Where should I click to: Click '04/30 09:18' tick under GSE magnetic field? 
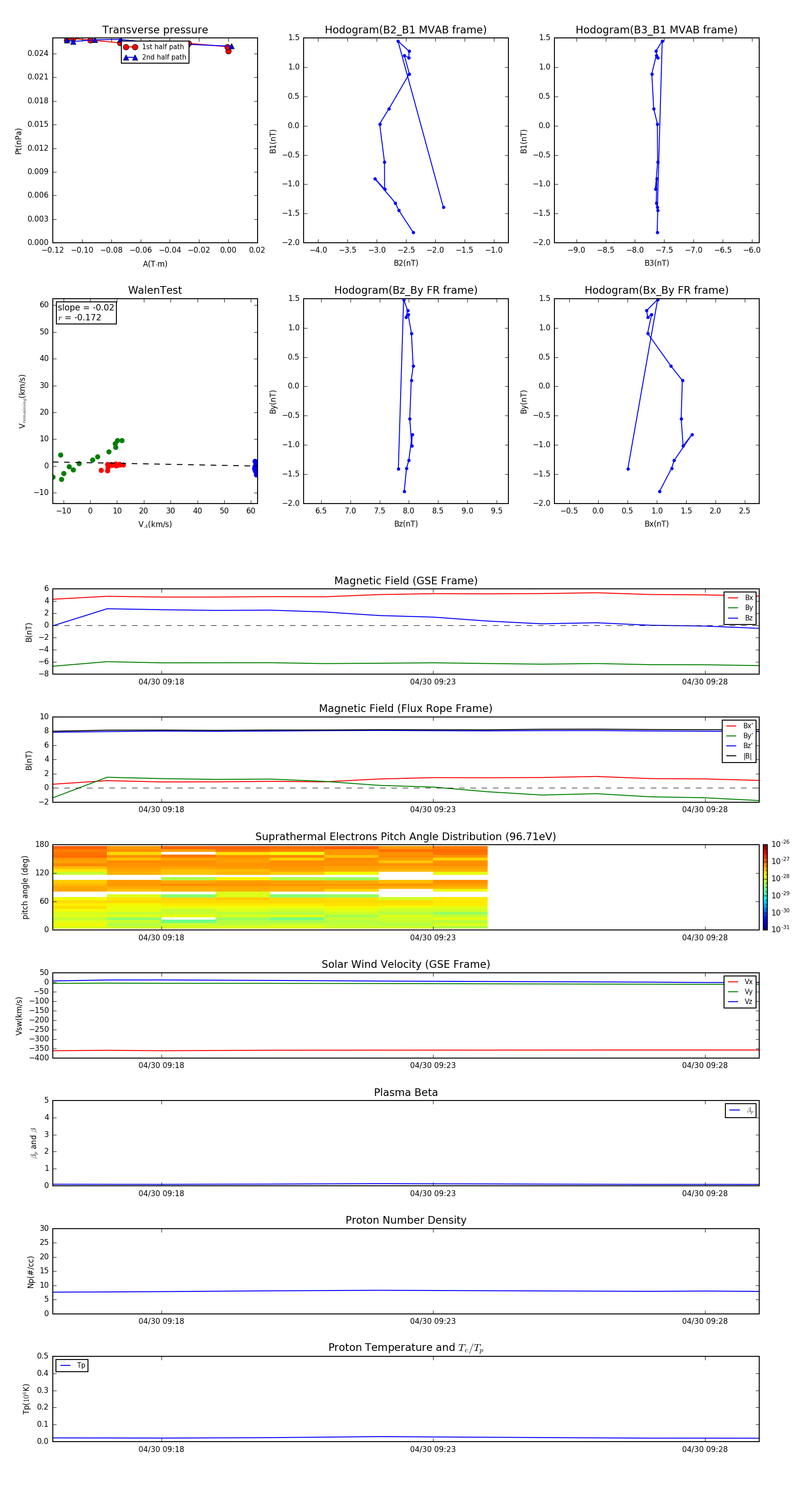pos(161,682)
